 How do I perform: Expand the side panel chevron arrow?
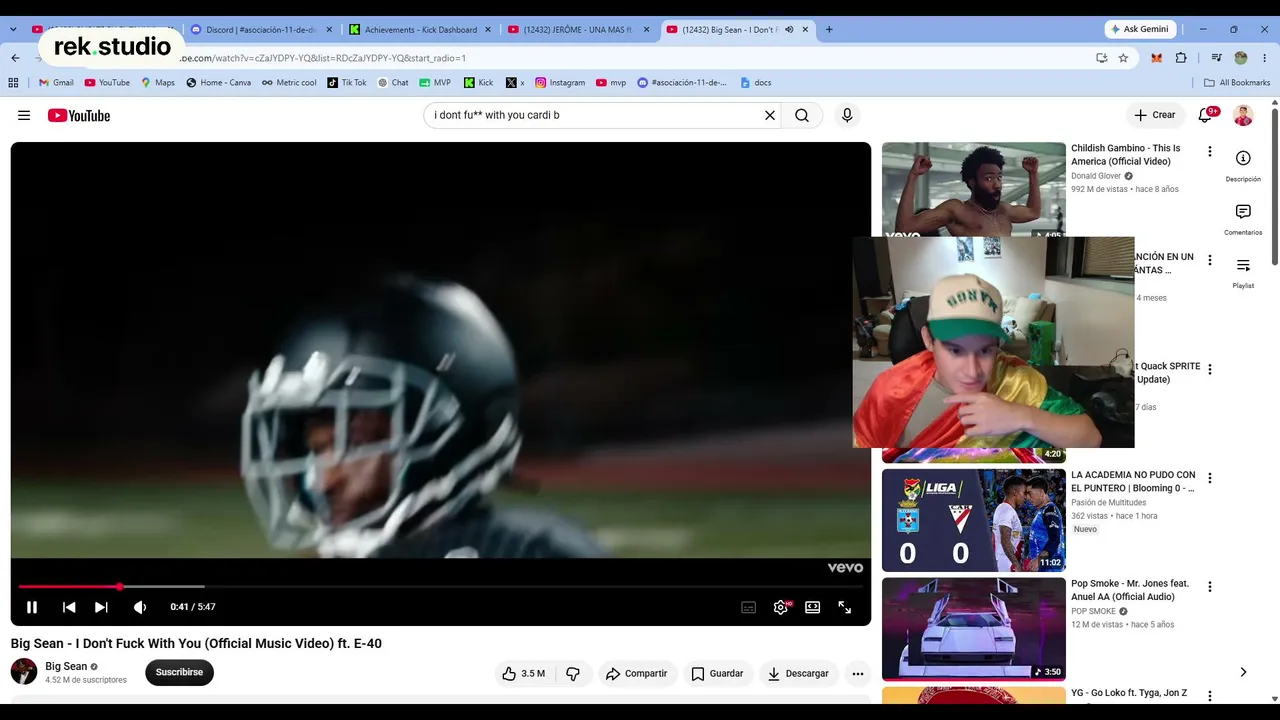pos(1243,672)
